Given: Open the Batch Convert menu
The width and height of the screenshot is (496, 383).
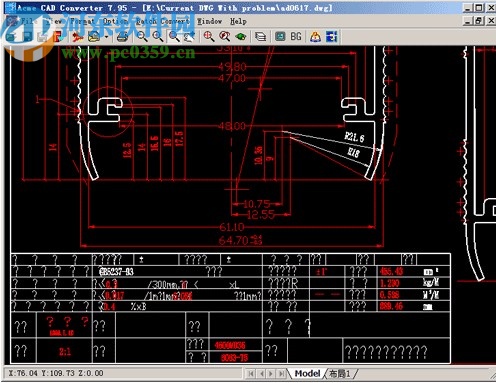Looking at the screenshot, I should 163,21.
